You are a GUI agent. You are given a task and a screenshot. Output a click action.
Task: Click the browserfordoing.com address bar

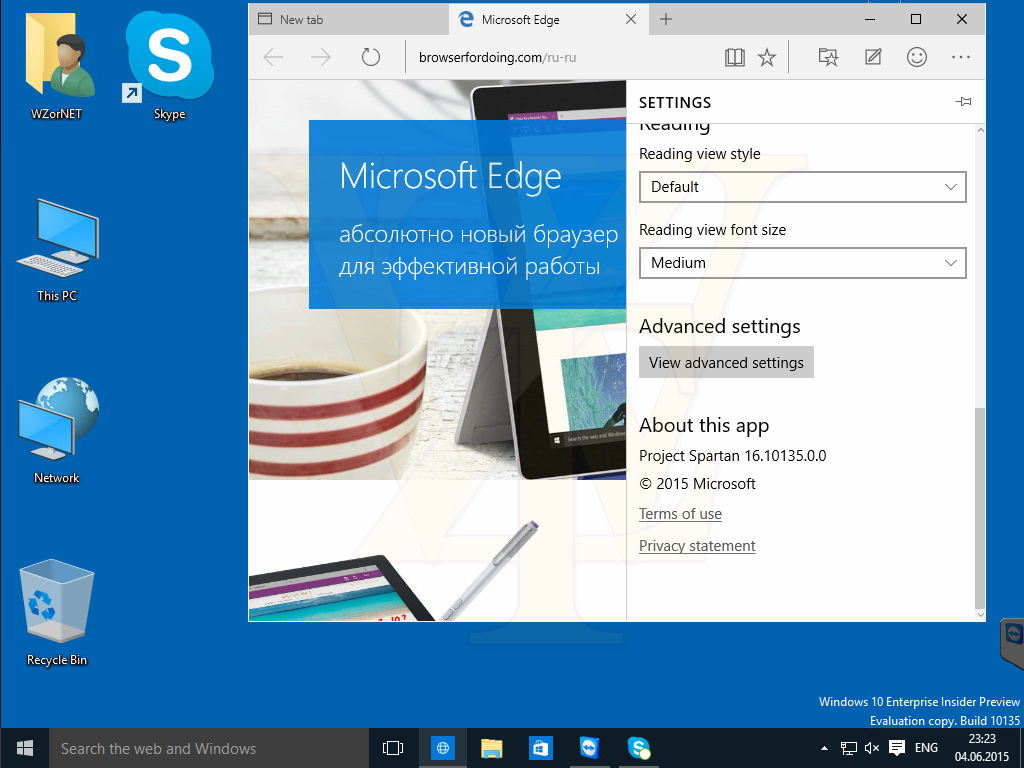(x=562, y=57)
